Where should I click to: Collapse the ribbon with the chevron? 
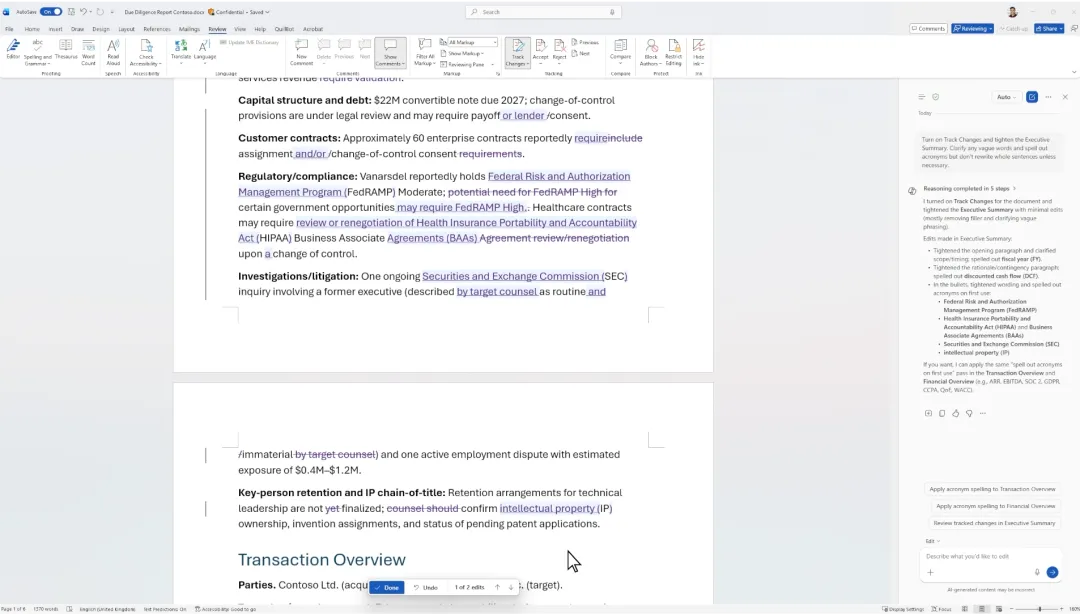(x=1073, y=72)
